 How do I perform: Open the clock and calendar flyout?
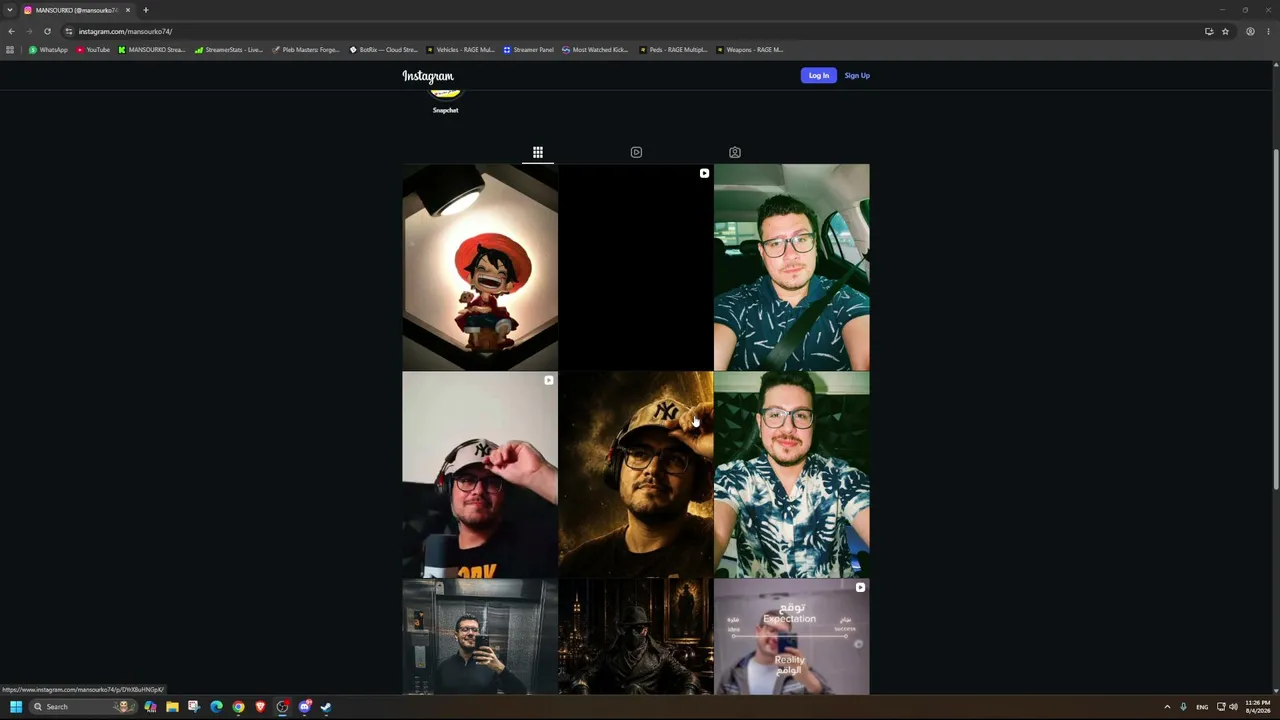[1258, 707]
